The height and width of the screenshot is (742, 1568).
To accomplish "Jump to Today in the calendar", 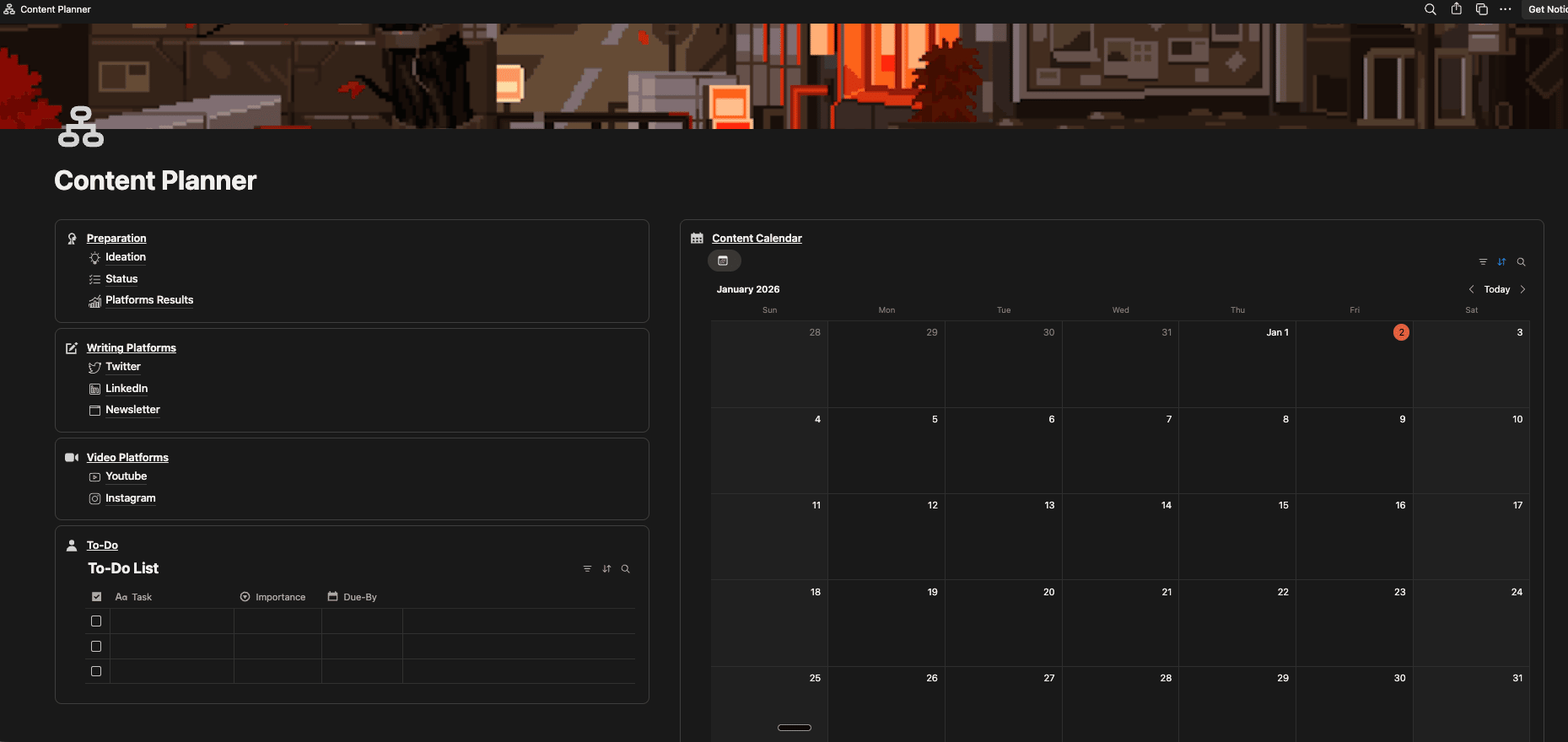I will coord(1497,289).
